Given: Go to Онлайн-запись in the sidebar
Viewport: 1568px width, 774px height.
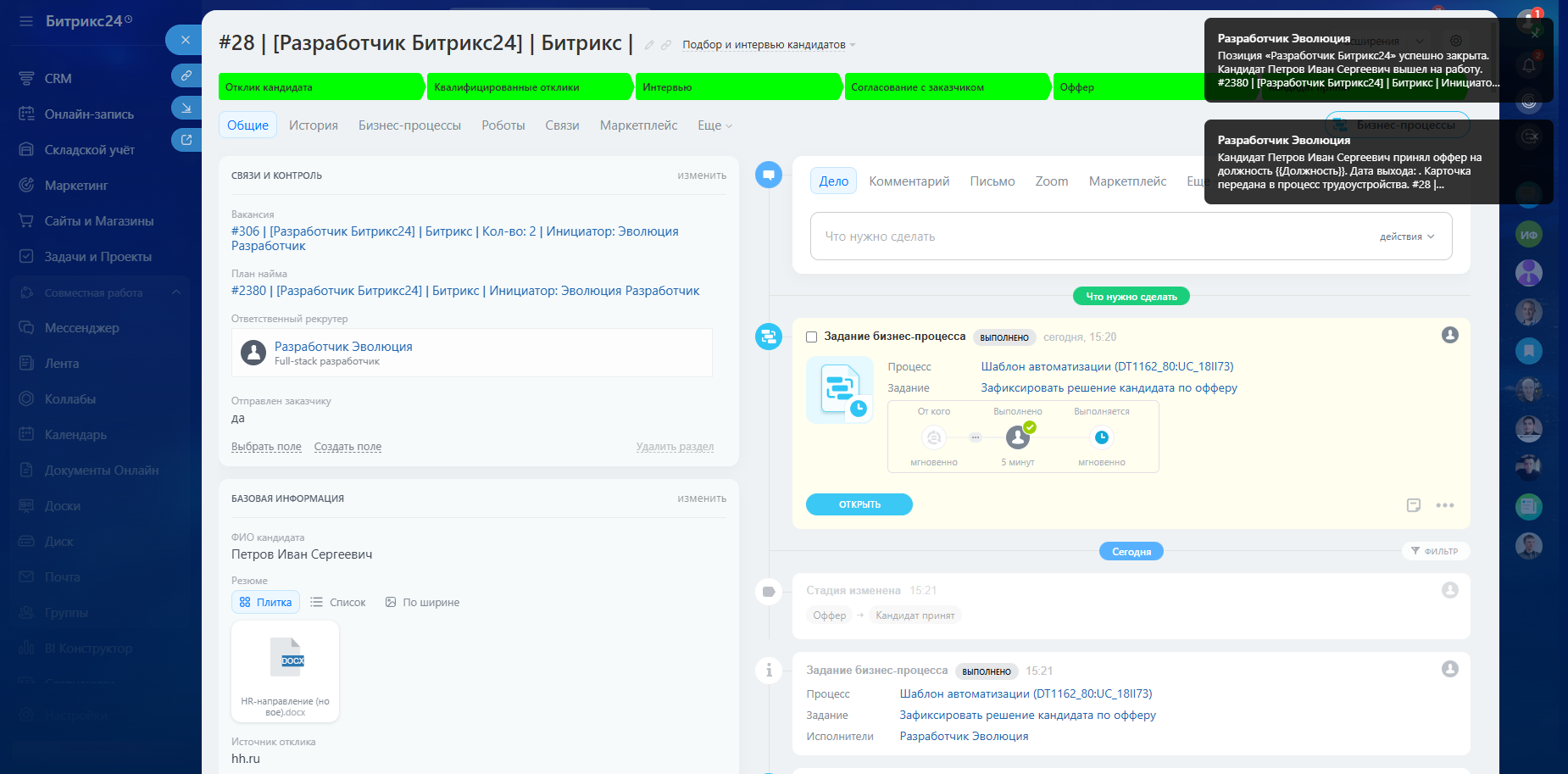Looking at the screenshot, I should (89, 114).
